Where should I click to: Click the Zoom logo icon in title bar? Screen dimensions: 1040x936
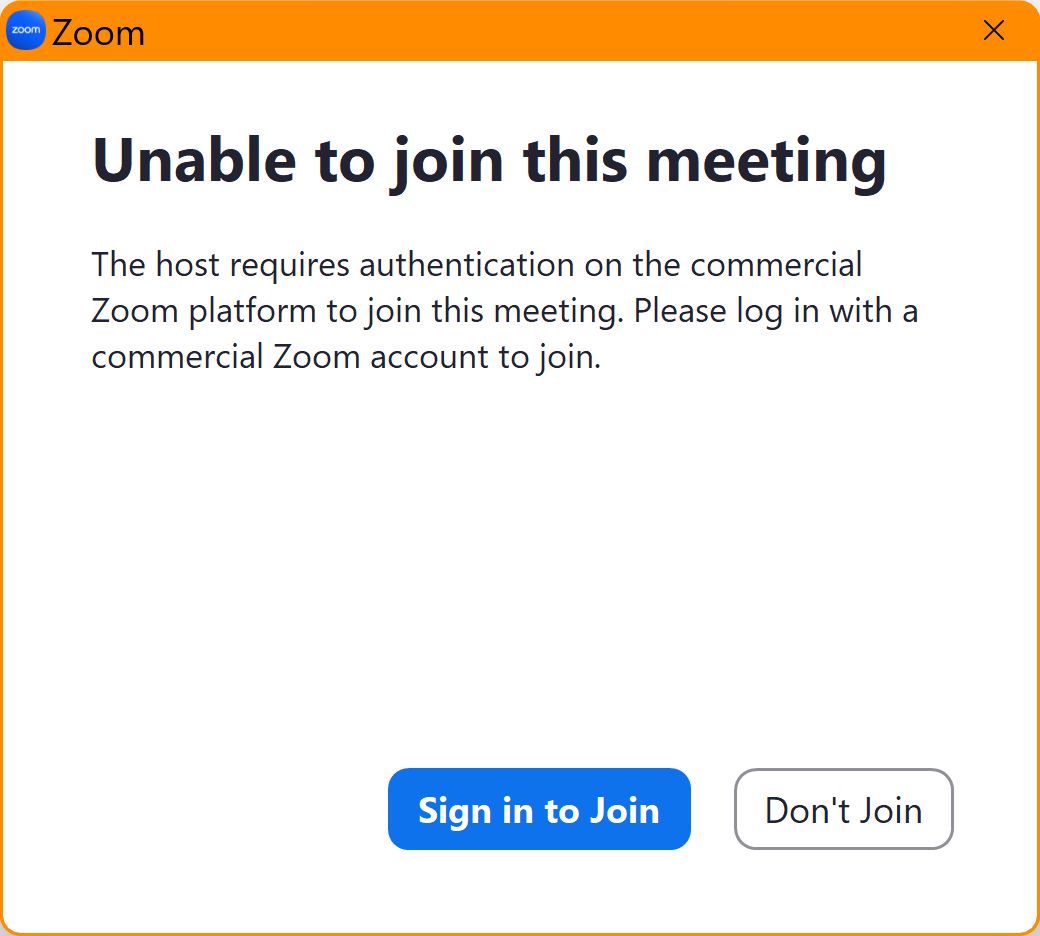[26, 31]
